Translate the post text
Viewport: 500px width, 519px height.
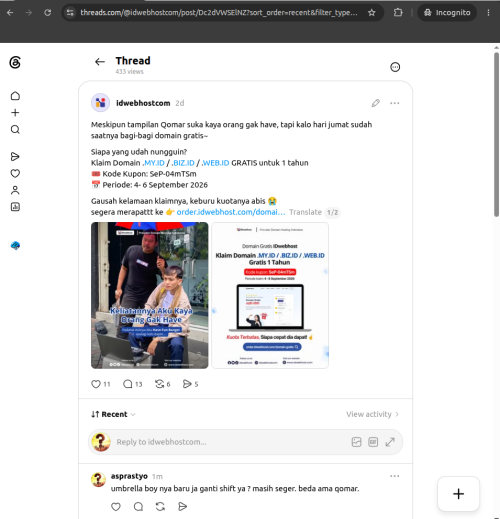[x=305, y=212]
